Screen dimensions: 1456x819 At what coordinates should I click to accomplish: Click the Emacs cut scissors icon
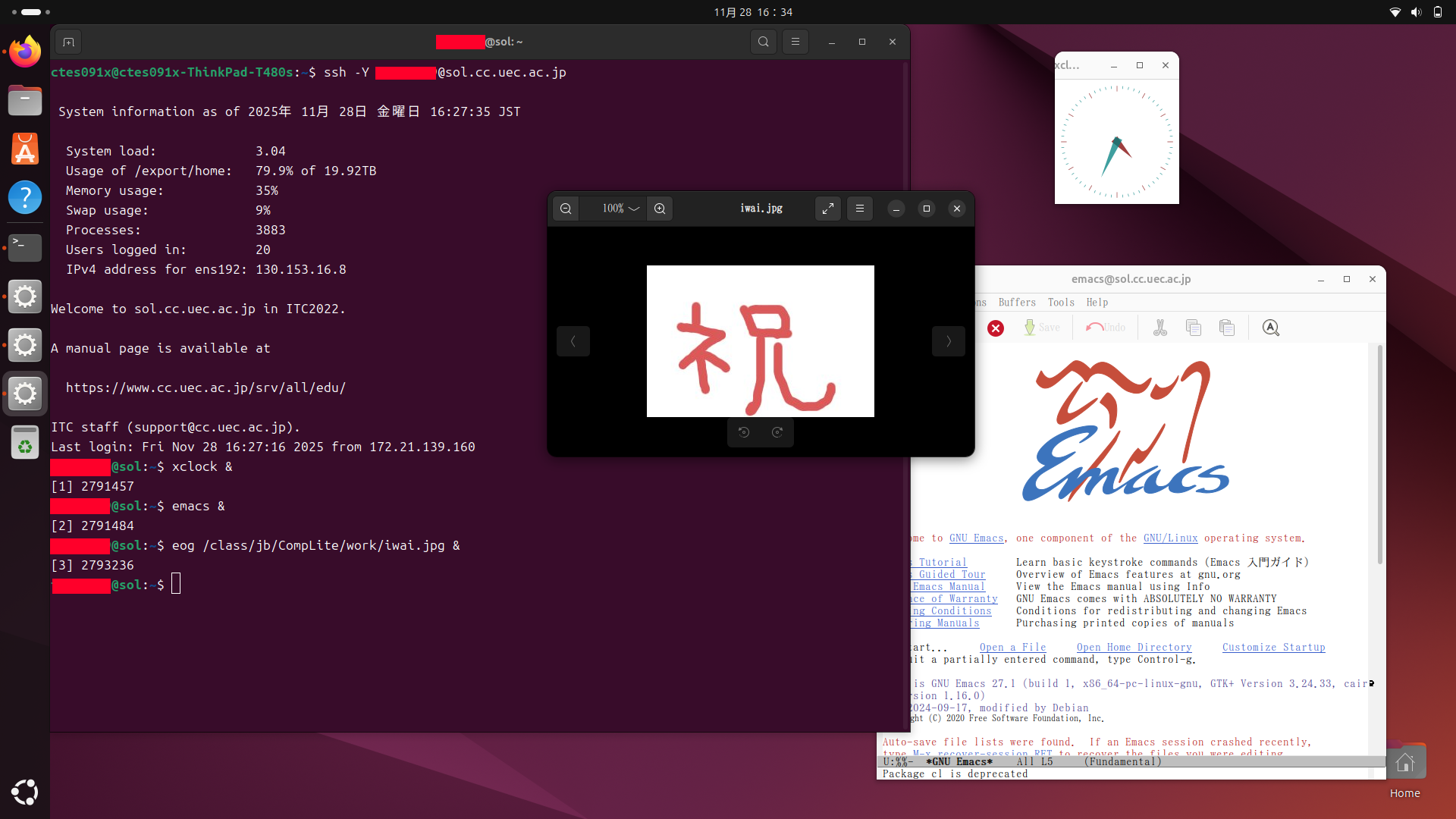point(1160,328)
